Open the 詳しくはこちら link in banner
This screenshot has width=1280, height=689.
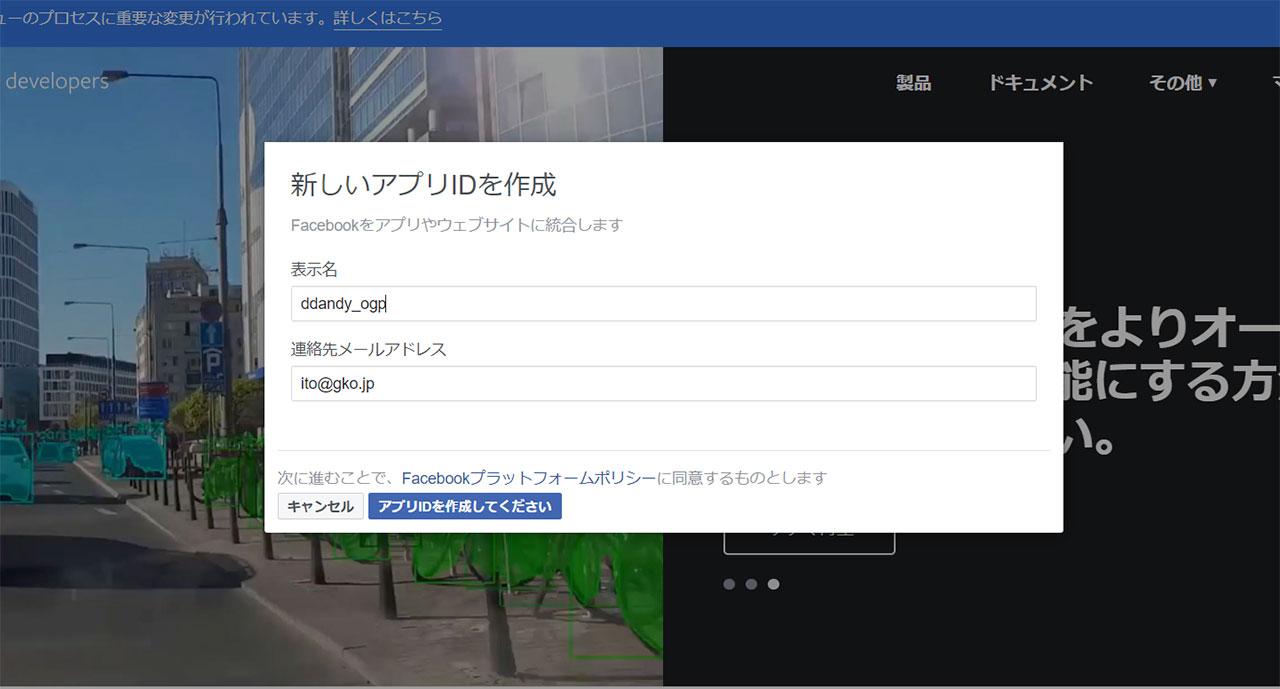388,18
